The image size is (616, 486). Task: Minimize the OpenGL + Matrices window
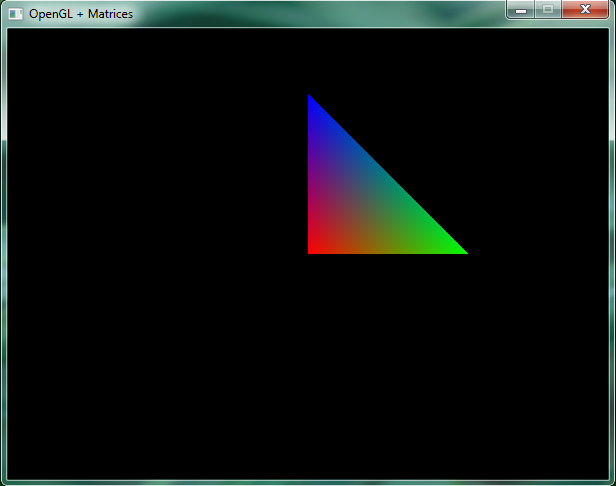[x=520, y=10]
